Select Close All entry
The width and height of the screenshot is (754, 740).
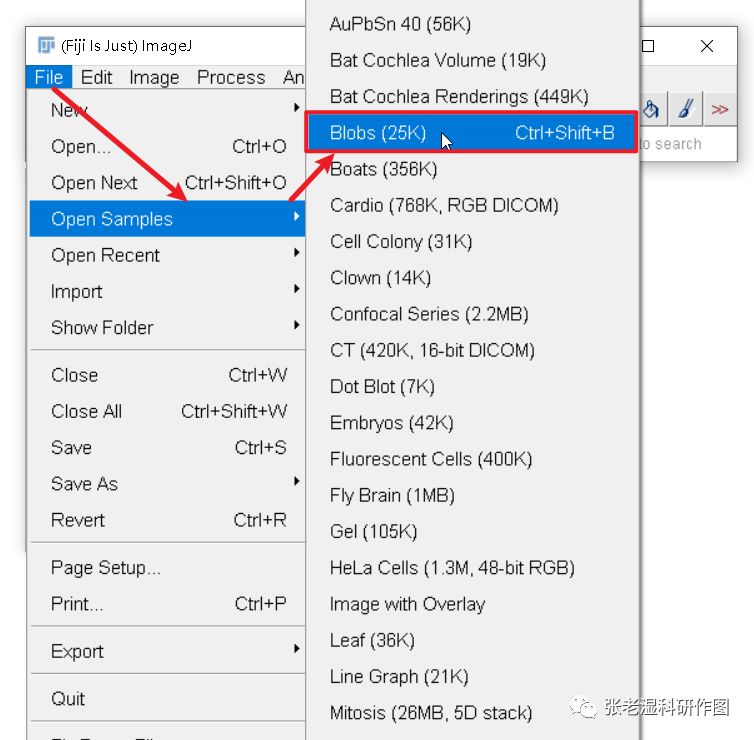[167, 411]
